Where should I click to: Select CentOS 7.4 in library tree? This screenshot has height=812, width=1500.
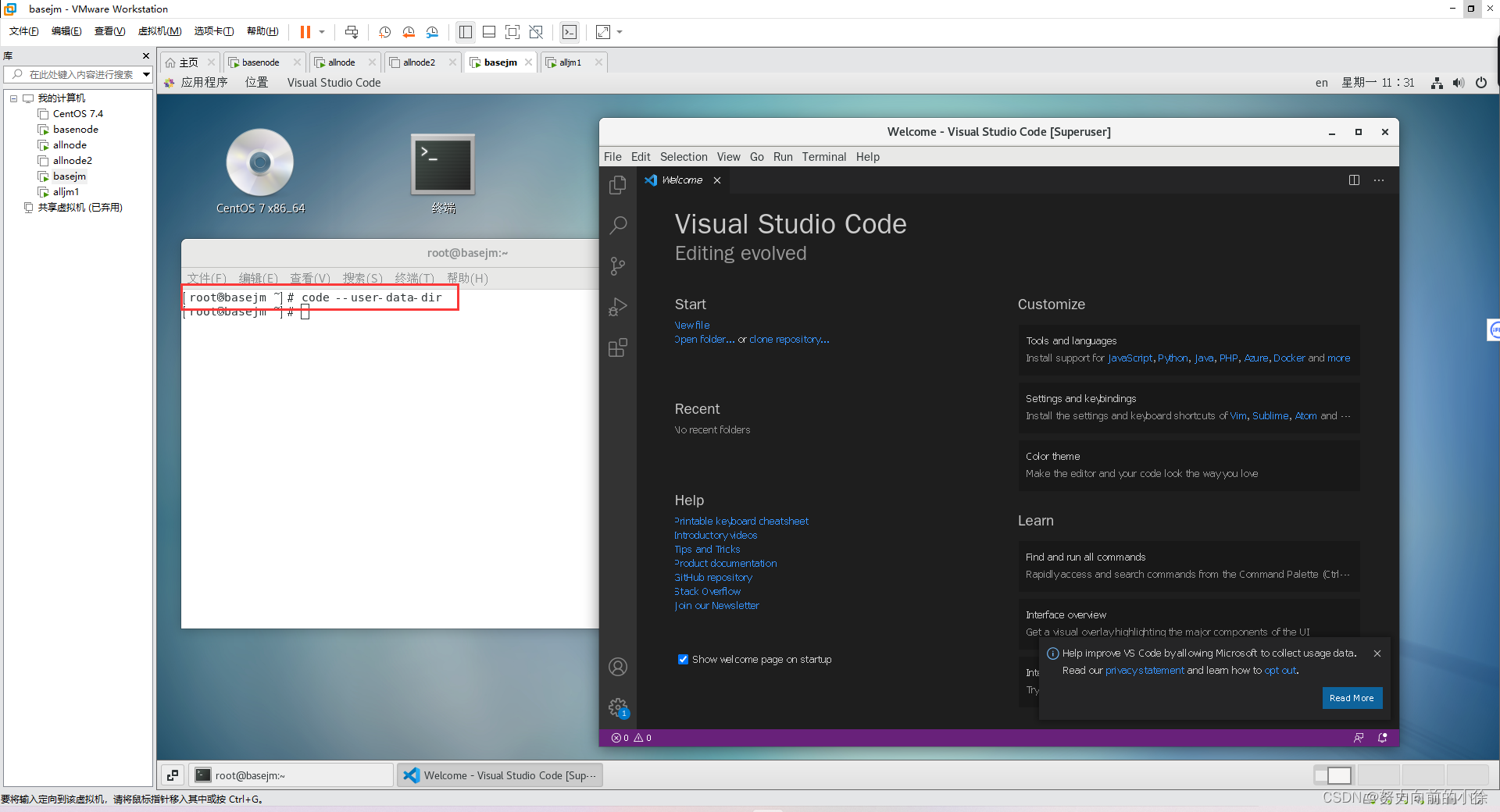pyautogui.click(x=77, y=114)
